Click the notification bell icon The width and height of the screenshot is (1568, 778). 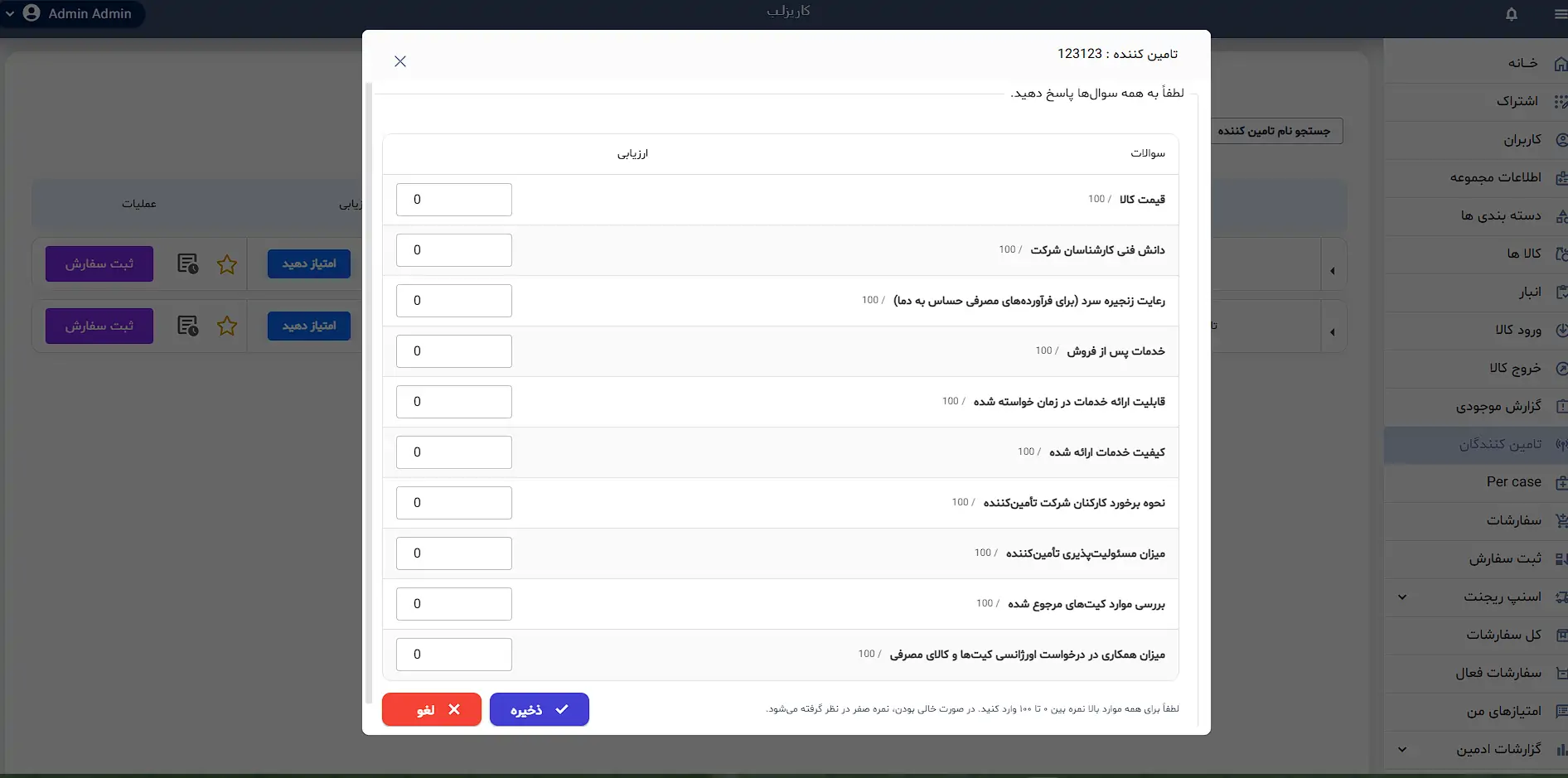point(1511,14)
